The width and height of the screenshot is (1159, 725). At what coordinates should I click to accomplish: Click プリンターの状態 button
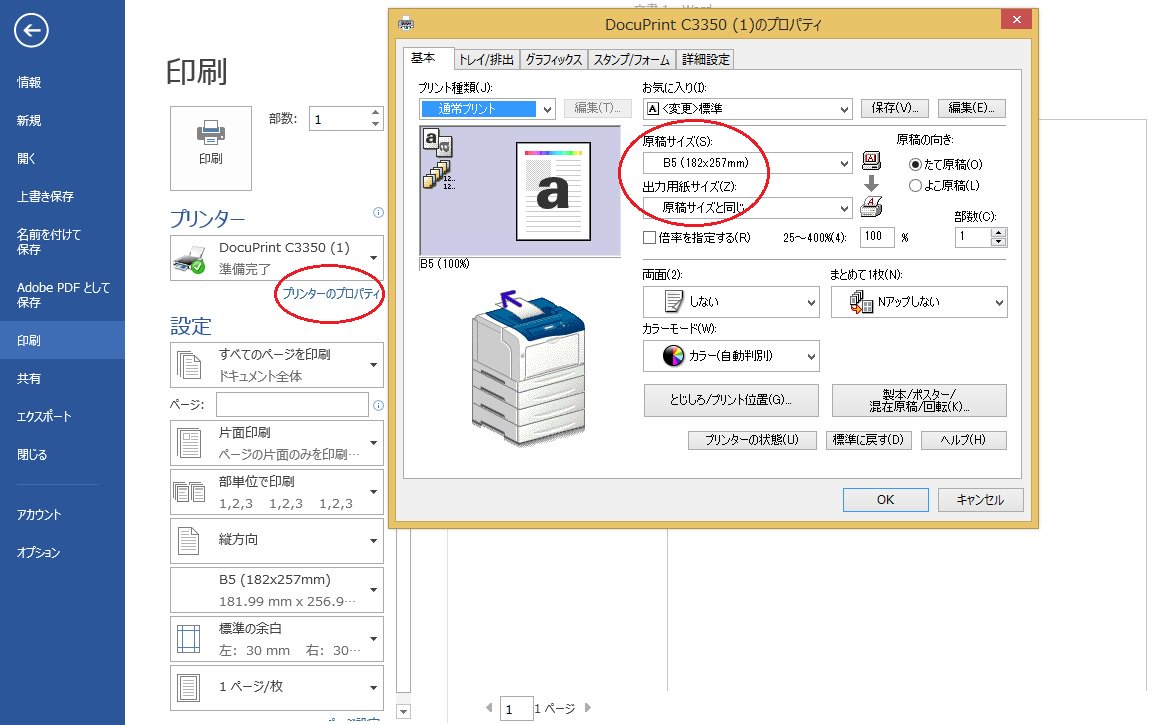pos(752,440)
